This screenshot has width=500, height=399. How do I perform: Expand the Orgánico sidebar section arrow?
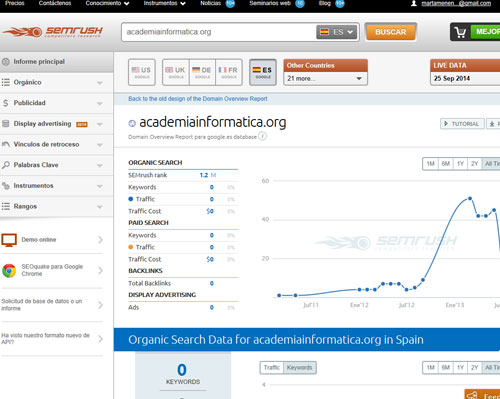coord(100,83)
